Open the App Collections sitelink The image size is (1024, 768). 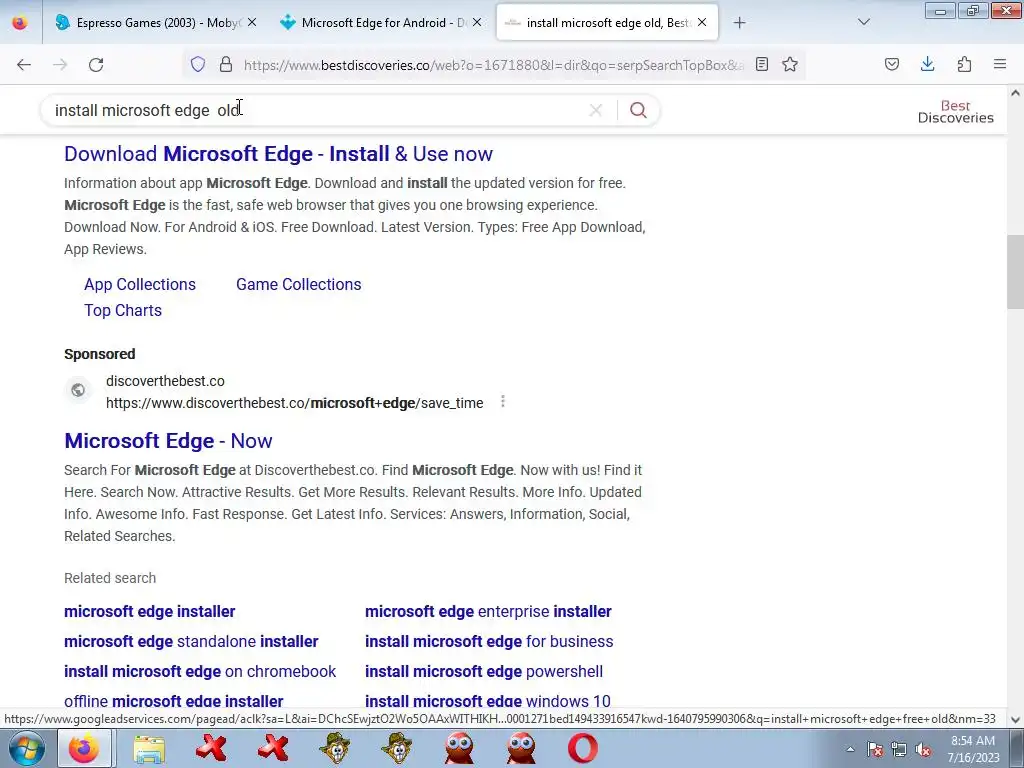(140, 284)
